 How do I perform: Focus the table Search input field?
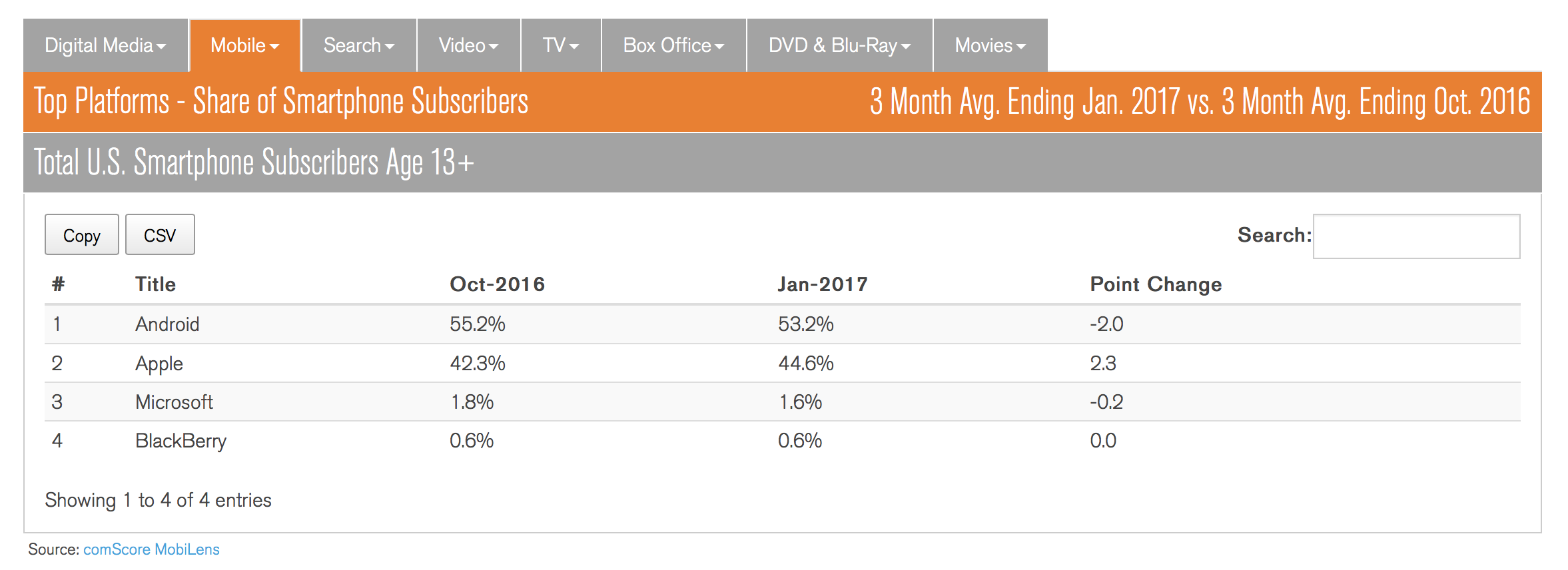coord(1416,236)
